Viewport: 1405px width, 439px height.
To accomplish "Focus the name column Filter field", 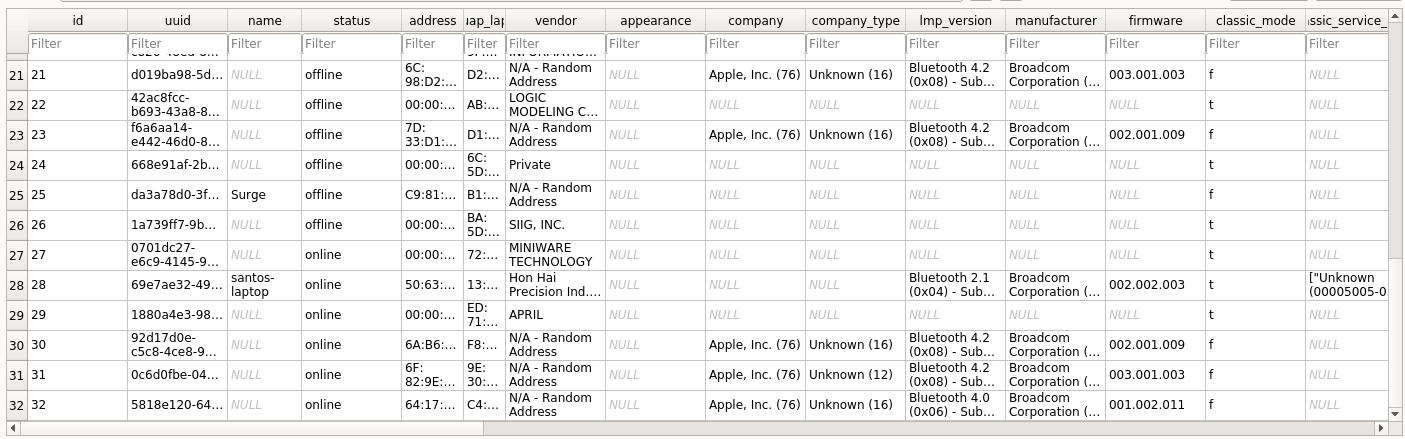I will [264, 44].
